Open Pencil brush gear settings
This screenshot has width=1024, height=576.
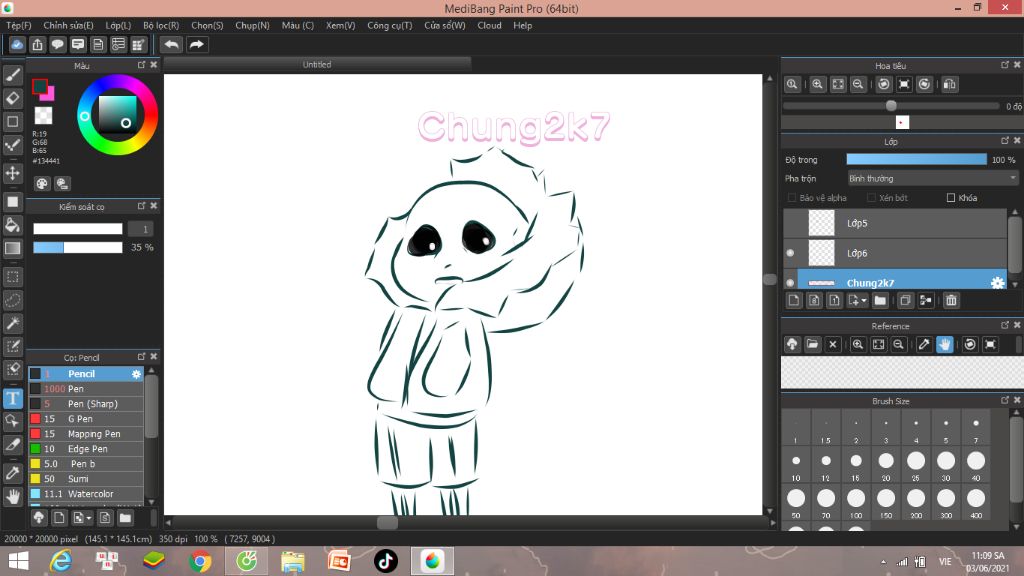[x=136, y=374]
